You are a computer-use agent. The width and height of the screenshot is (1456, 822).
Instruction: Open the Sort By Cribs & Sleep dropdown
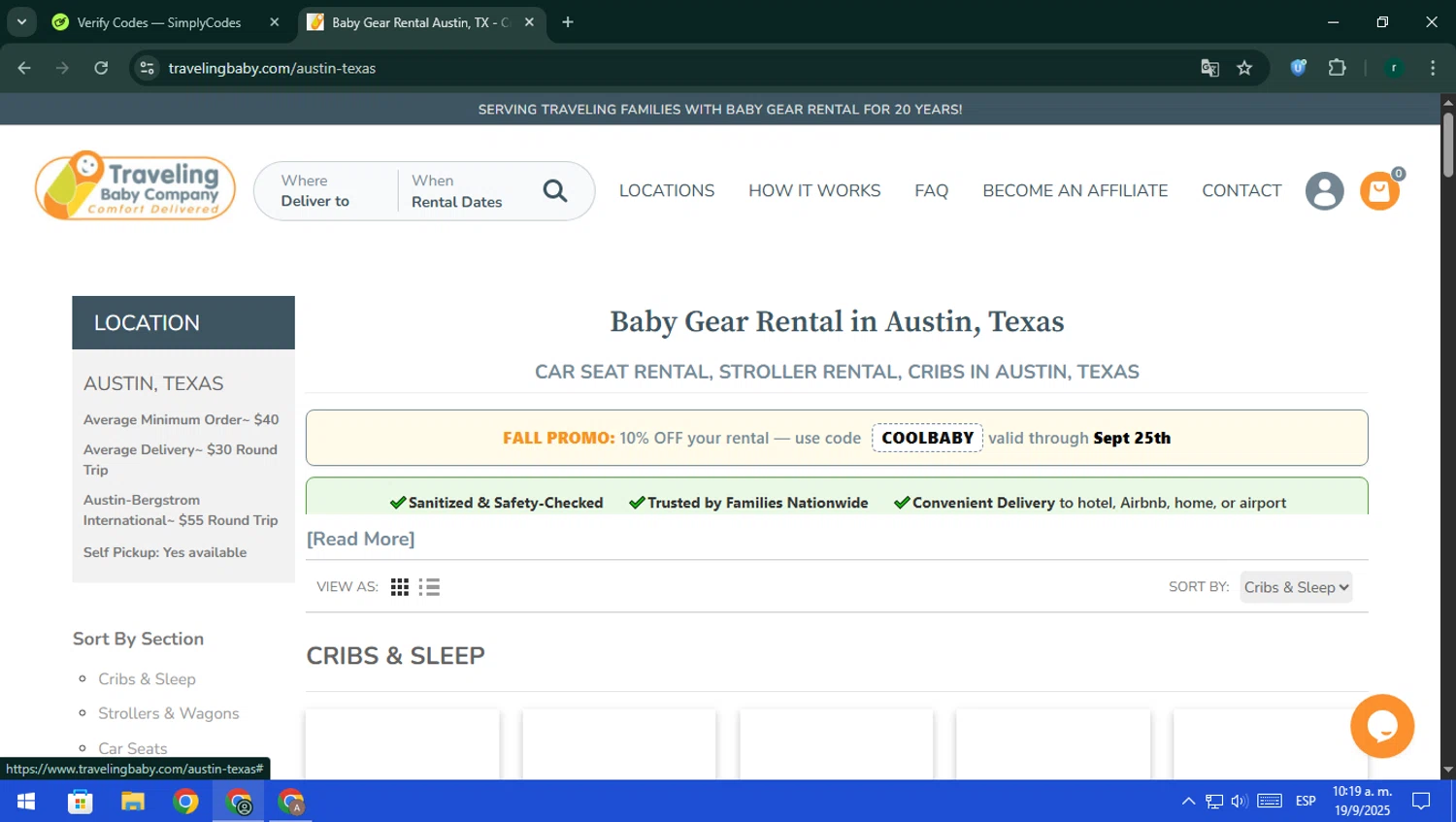coord(1296,587)
